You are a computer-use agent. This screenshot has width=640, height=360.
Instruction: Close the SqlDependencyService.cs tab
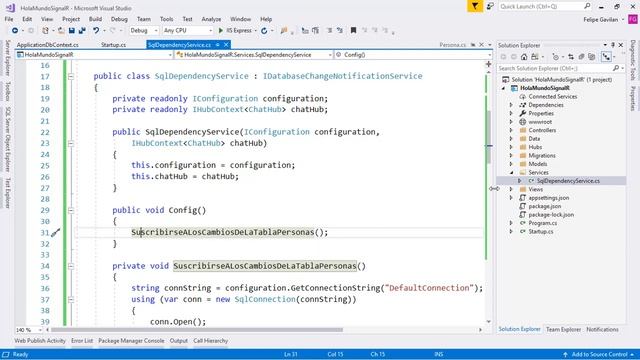click(226, 45)
